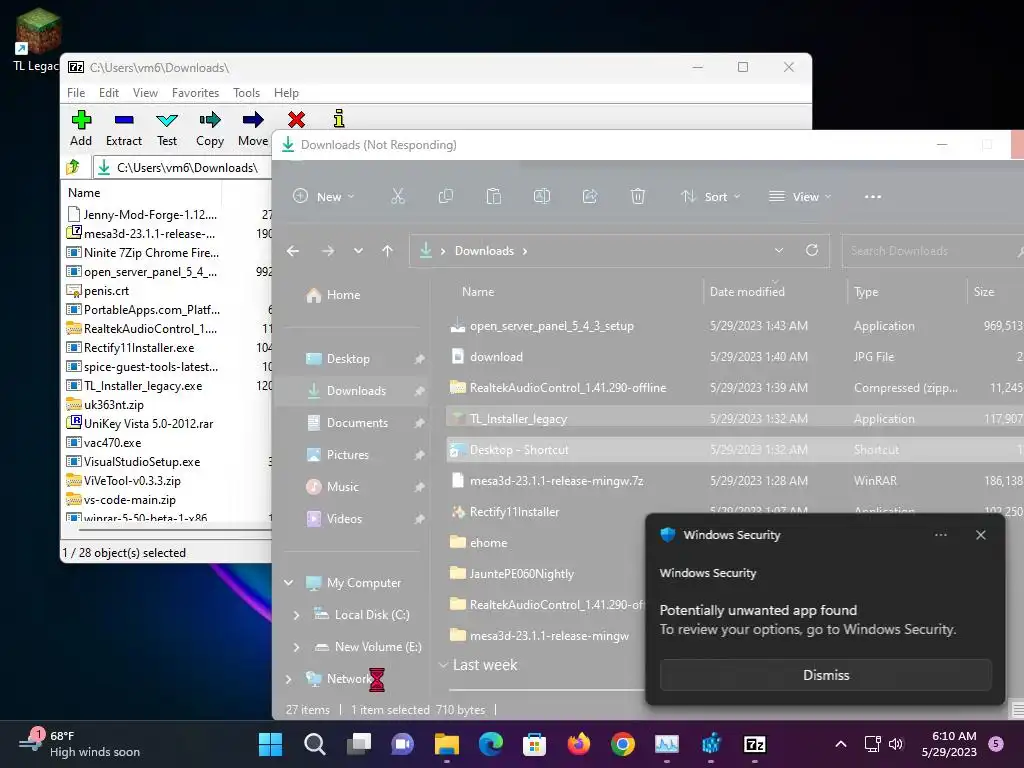Viewport: 1024px width, 768px height.
Task: Launch Firefox from the taskbar
Action: pos(579,744)
